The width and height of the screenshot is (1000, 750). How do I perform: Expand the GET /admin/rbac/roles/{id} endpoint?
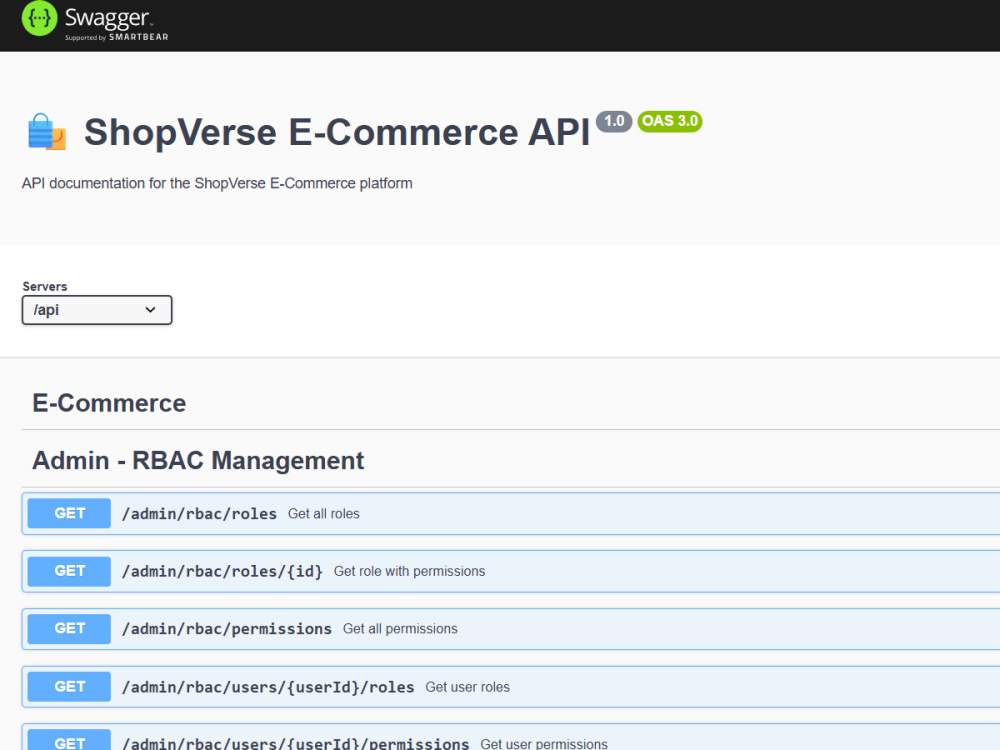pyautogui.click(x=511, y=571)
